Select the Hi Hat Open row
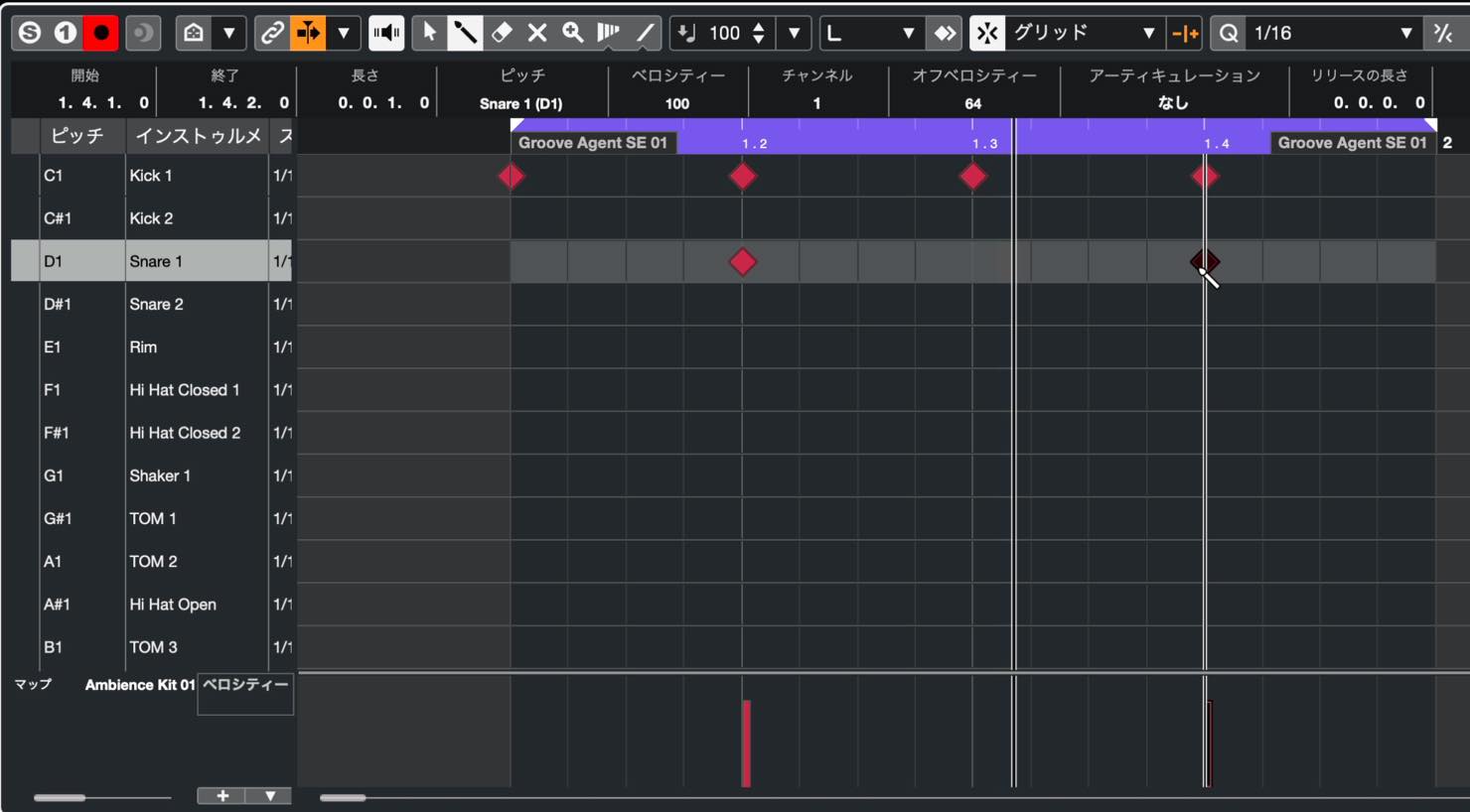The image size is (1470, 812). click(151, 604)
